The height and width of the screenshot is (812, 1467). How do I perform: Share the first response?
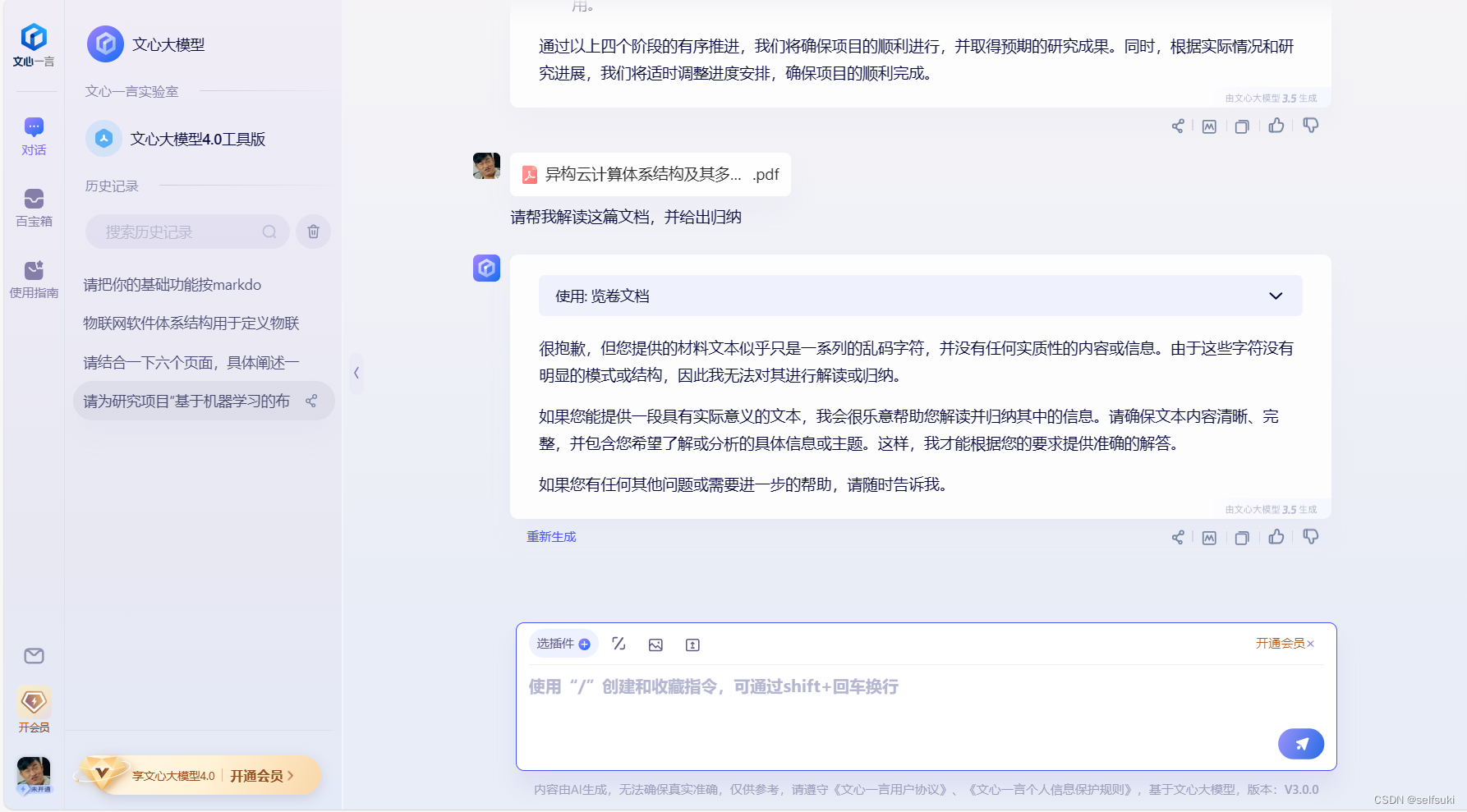click(x=1178, y=126)
